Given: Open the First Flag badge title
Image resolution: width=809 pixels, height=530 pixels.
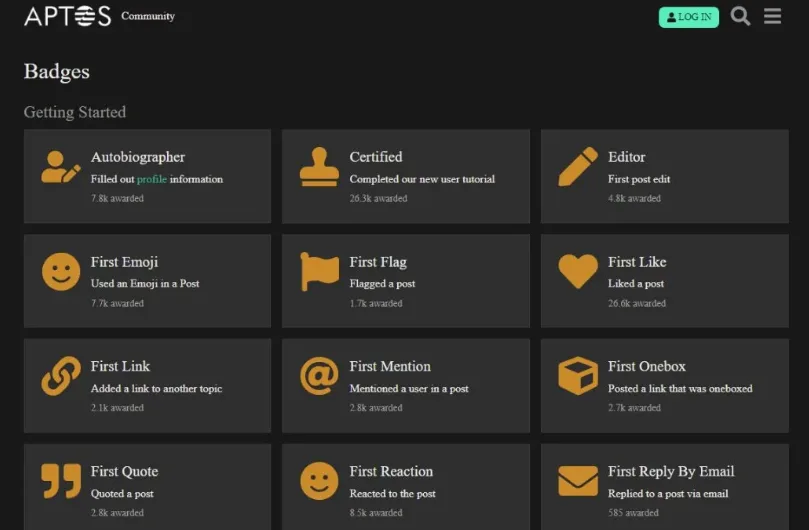Looking at the screenshot, I should (x=378, y=262).
